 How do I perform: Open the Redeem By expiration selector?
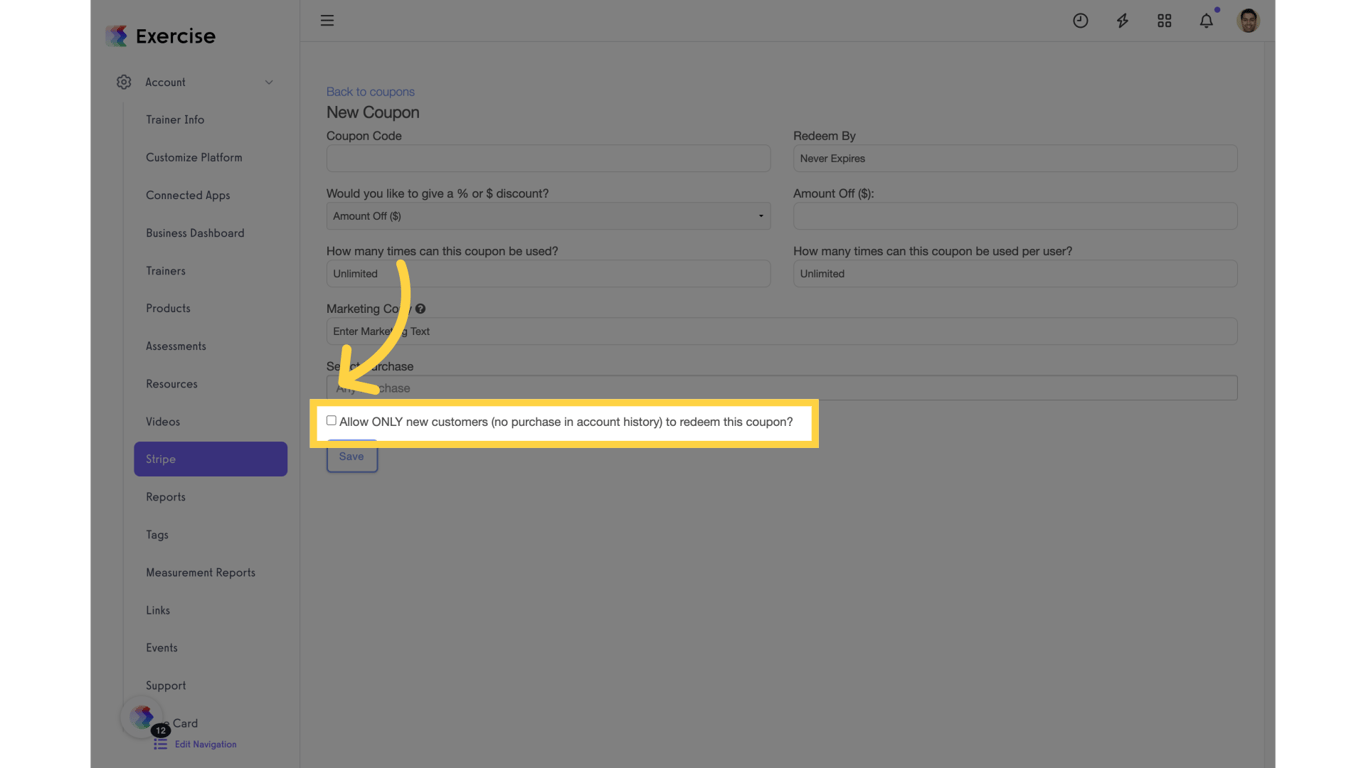click(1015, 158)
